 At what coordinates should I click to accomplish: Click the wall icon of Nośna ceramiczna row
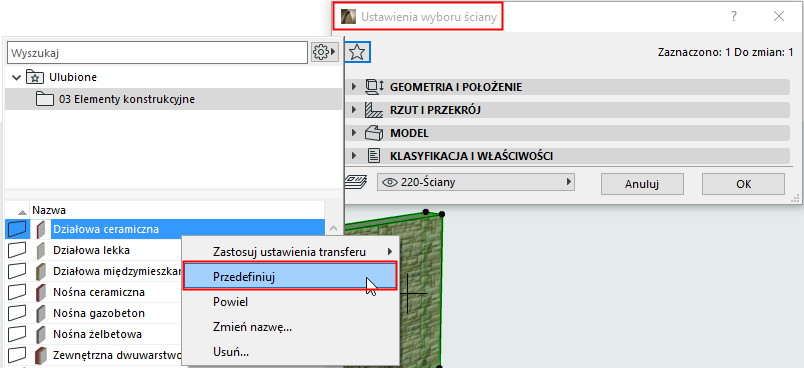click(17, 292)
